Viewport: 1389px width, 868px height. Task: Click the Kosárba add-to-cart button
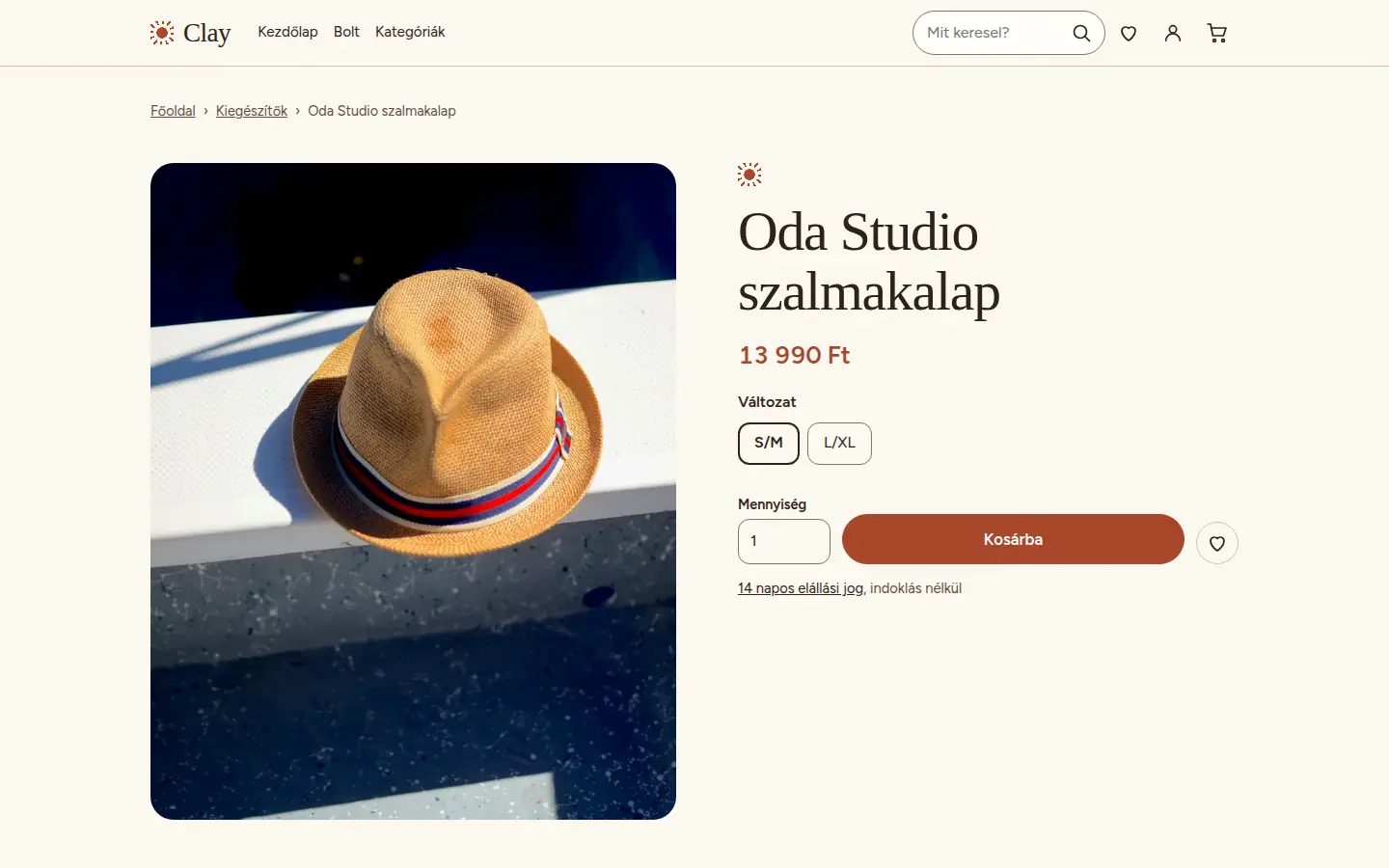pos(1013,539)
